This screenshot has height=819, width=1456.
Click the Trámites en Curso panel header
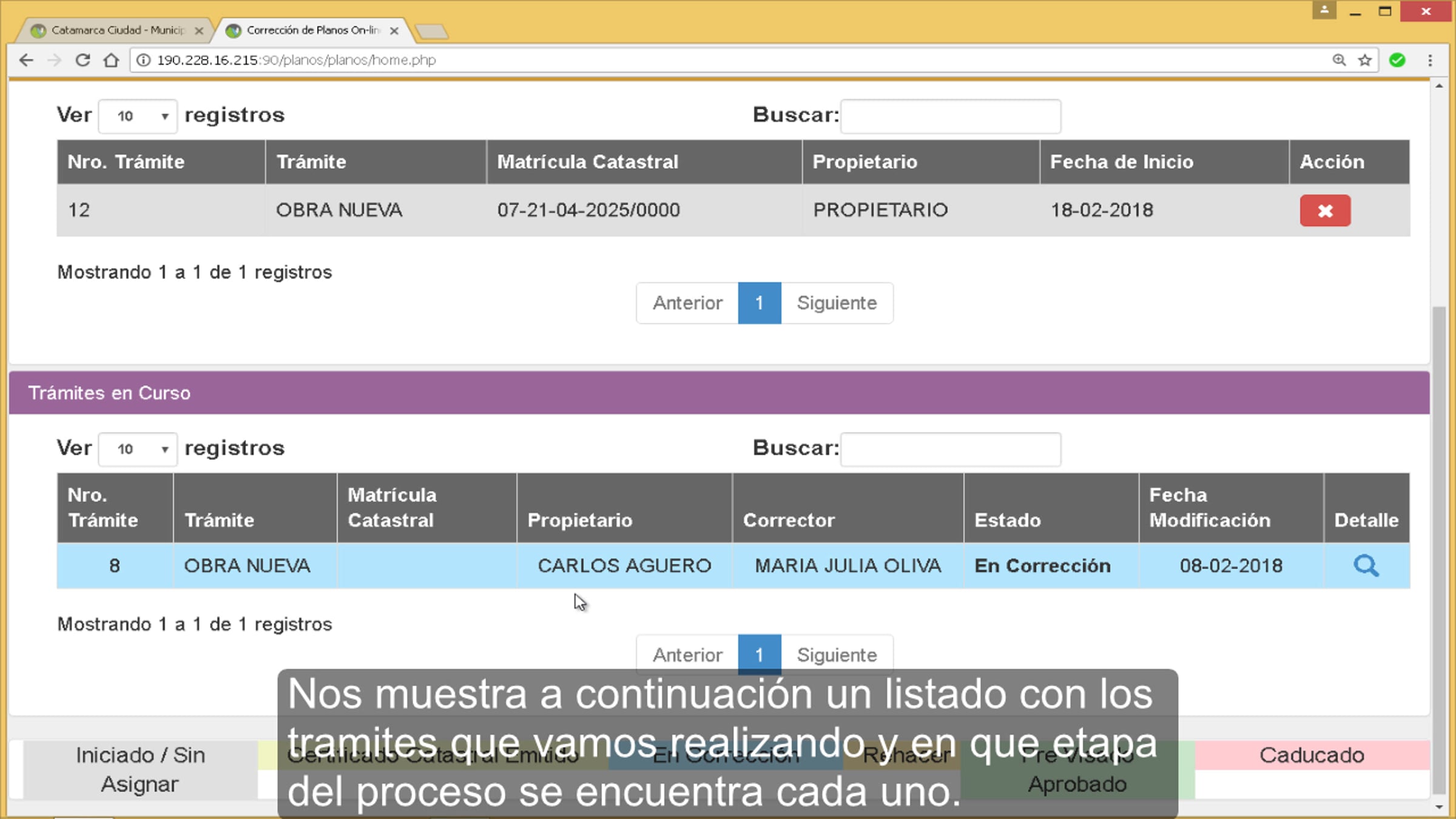[x=719, y=393]
